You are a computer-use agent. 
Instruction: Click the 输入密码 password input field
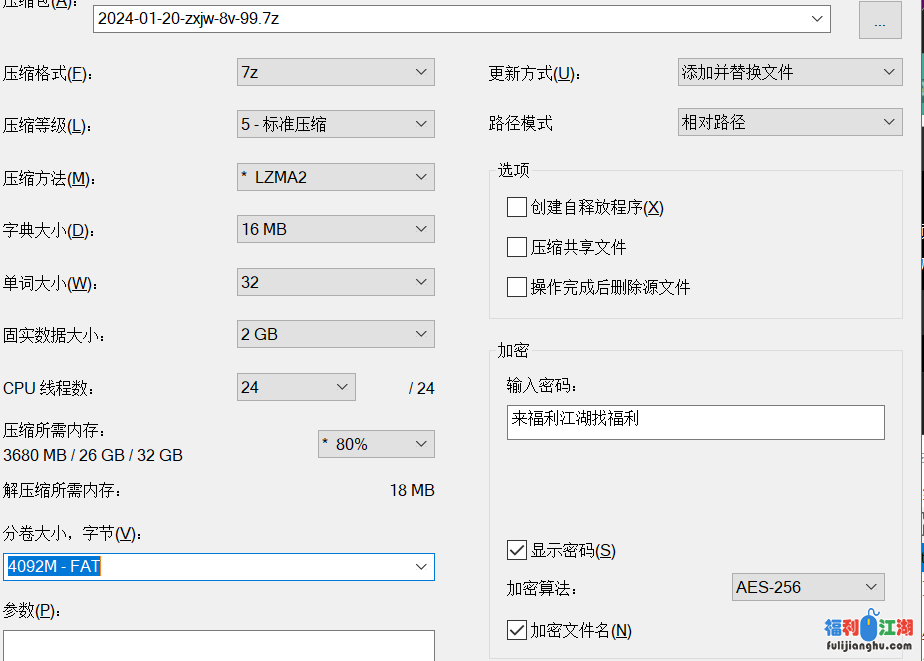pos(695,421)
